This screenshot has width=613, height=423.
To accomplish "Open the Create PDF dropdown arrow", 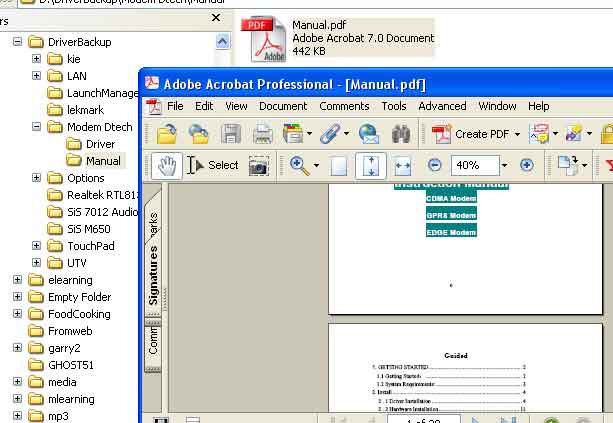I will click(x=517, y=134).
